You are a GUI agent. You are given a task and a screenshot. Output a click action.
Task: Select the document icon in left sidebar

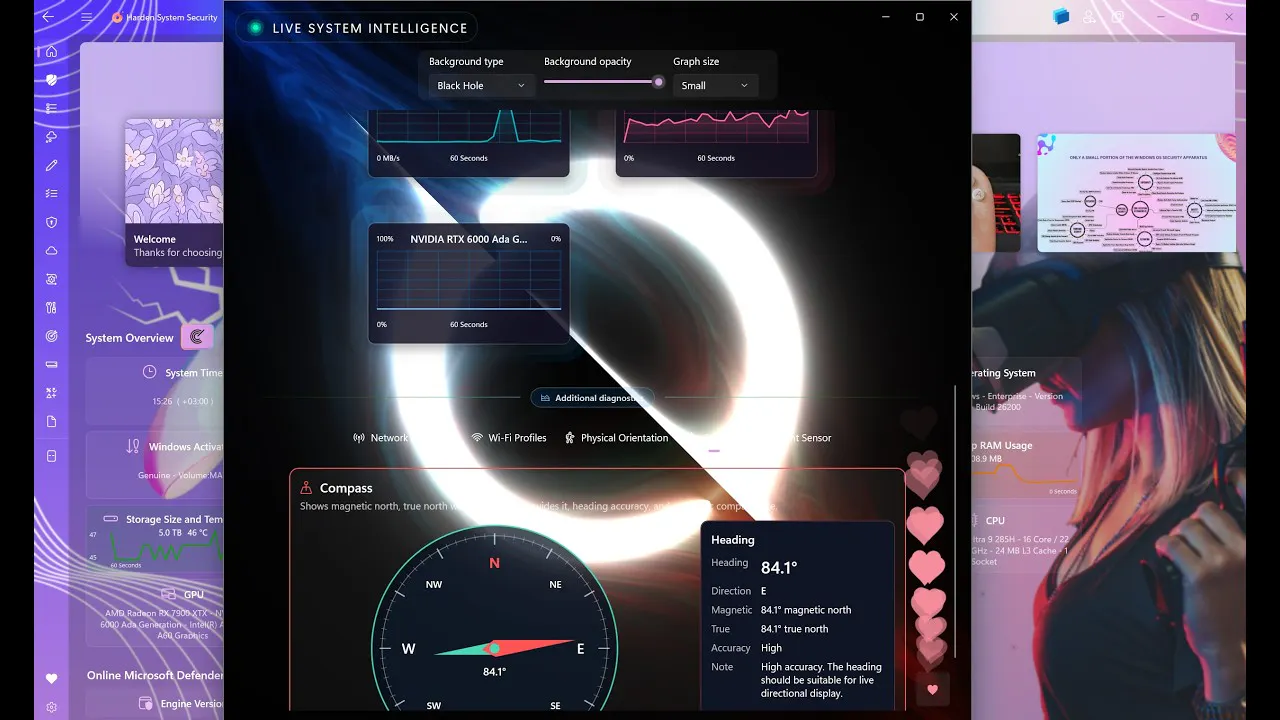(x=51, y=422)
